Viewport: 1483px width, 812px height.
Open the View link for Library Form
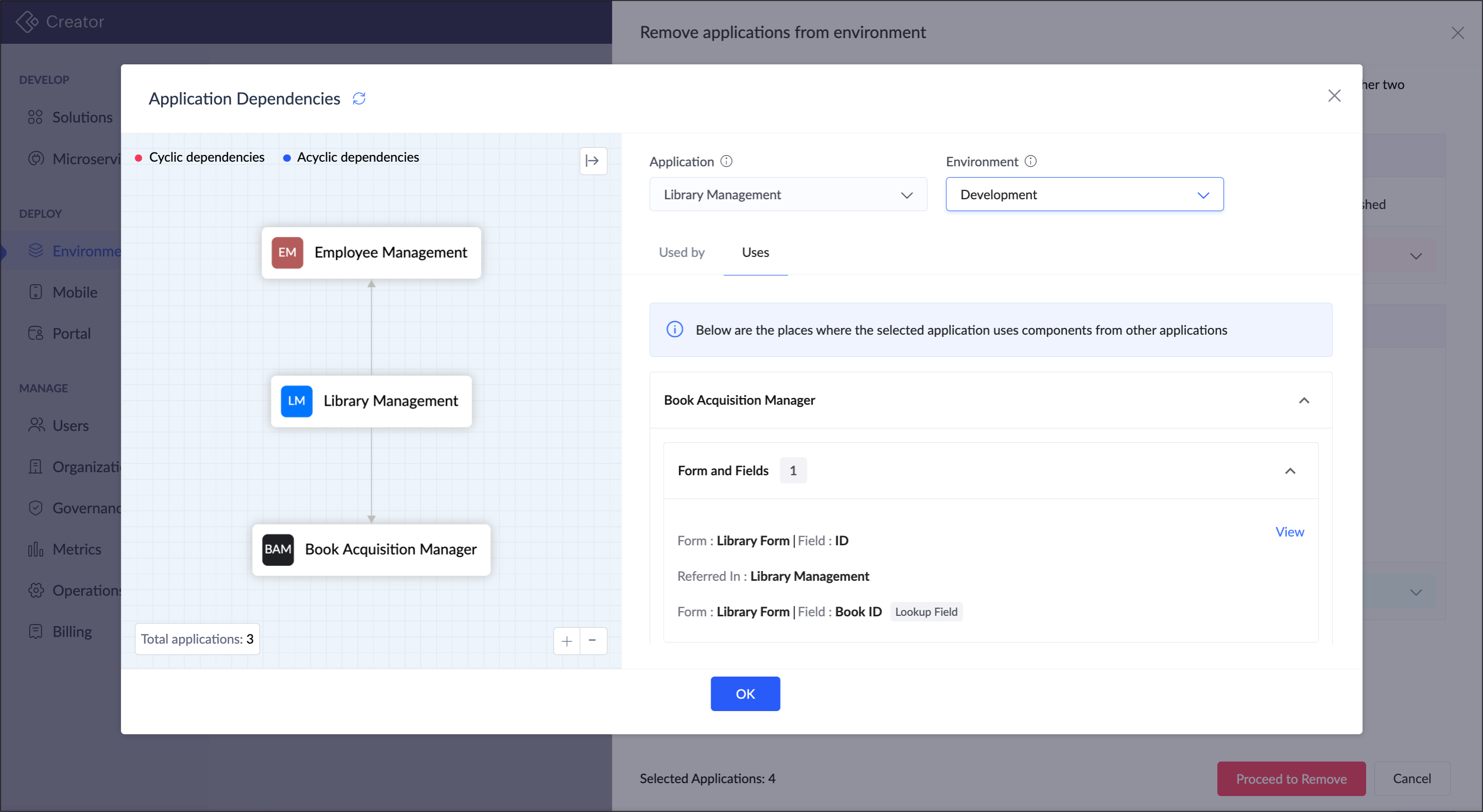point(1289,532)
